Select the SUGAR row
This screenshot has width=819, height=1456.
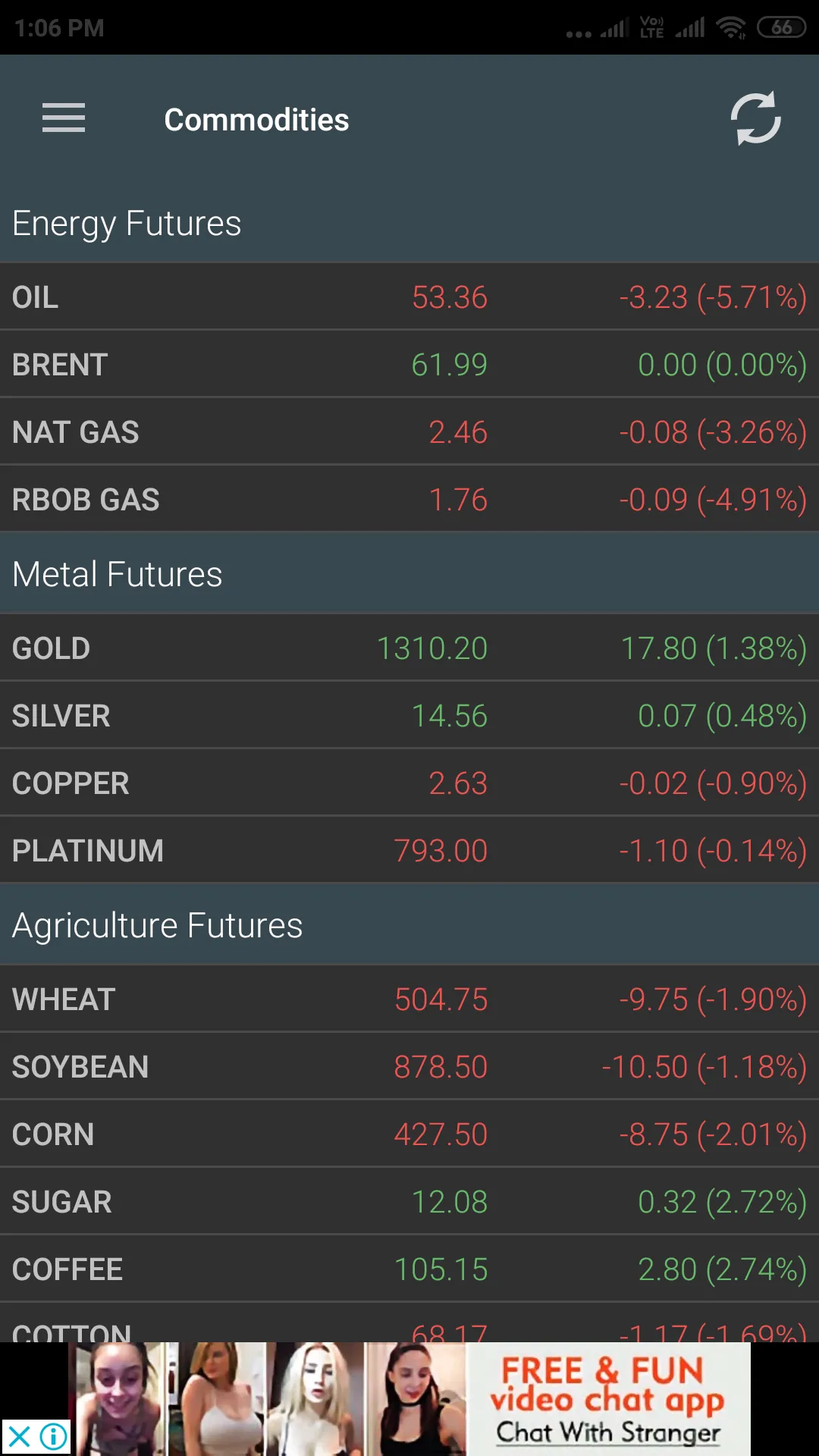tap(409, 1201)
